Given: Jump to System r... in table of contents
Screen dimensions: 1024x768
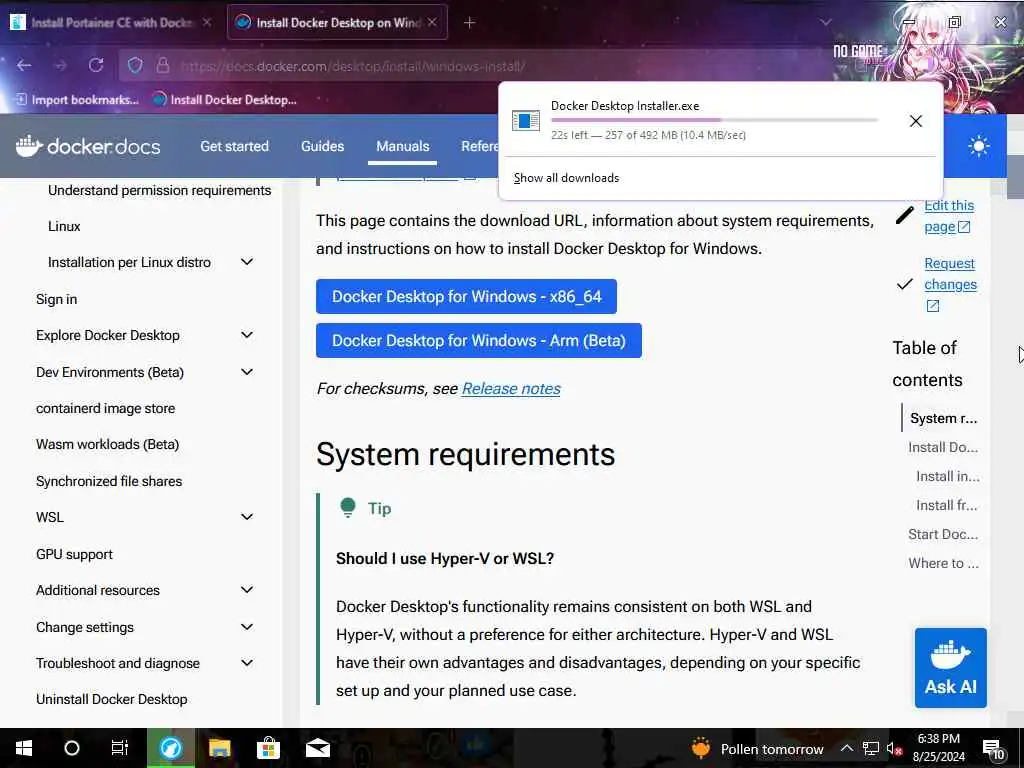Looking at the screenshot, I should [944, 418].
